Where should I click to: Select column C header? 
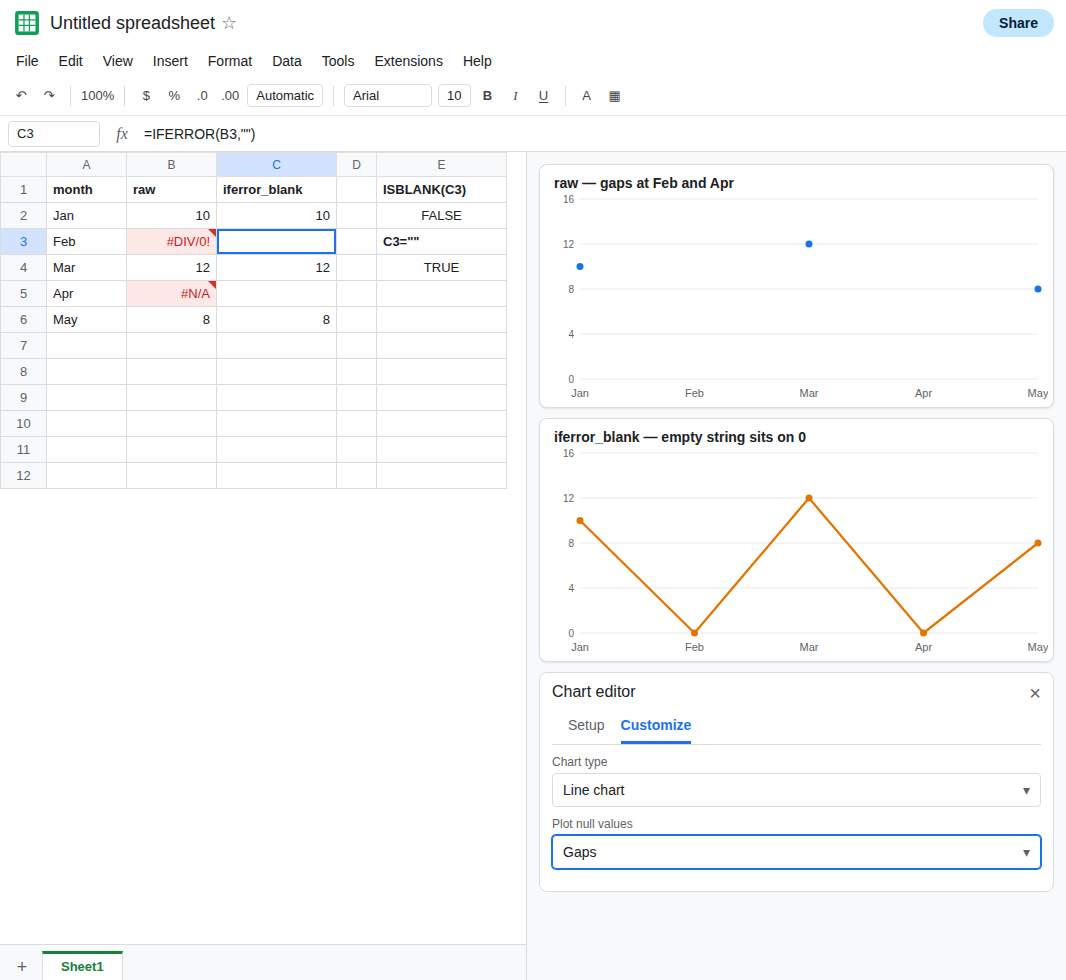point(277,164)
